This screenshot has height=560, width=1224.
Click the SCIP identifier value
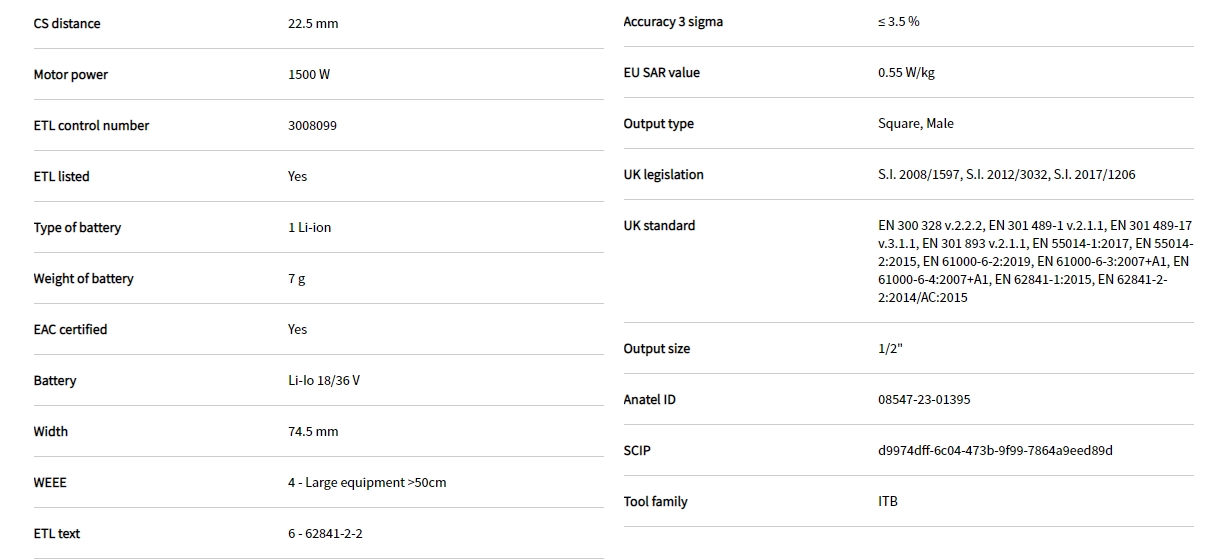995,451
